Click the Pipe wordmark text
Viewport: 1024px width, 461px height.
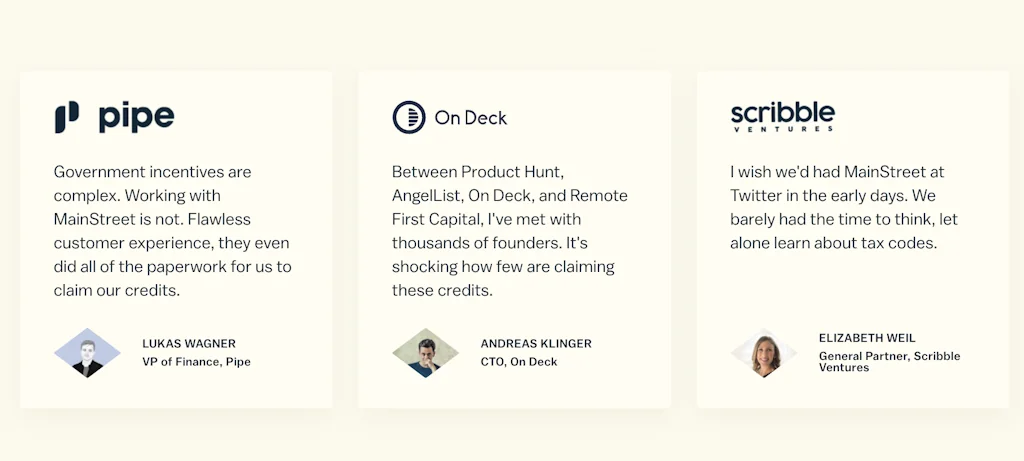(136, 118)
